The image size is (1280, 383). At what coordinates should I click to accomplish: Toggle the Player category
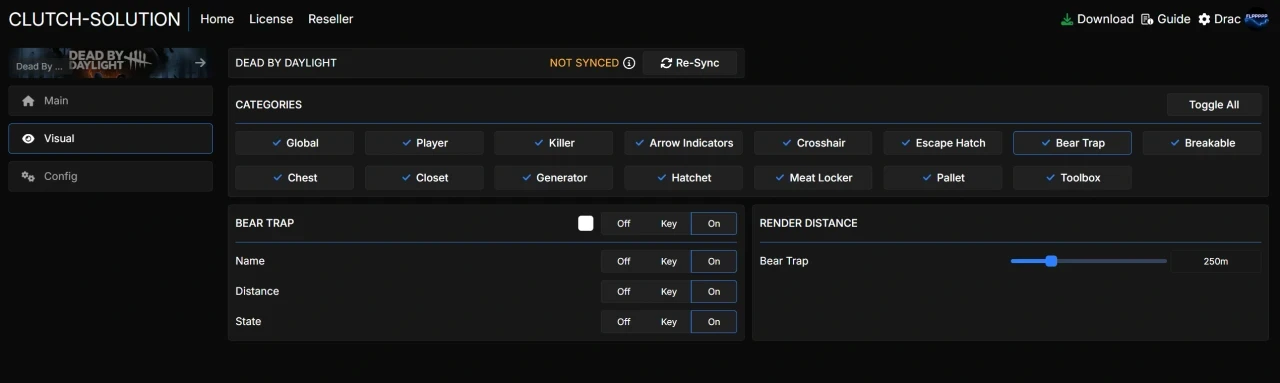click(424, 143)
